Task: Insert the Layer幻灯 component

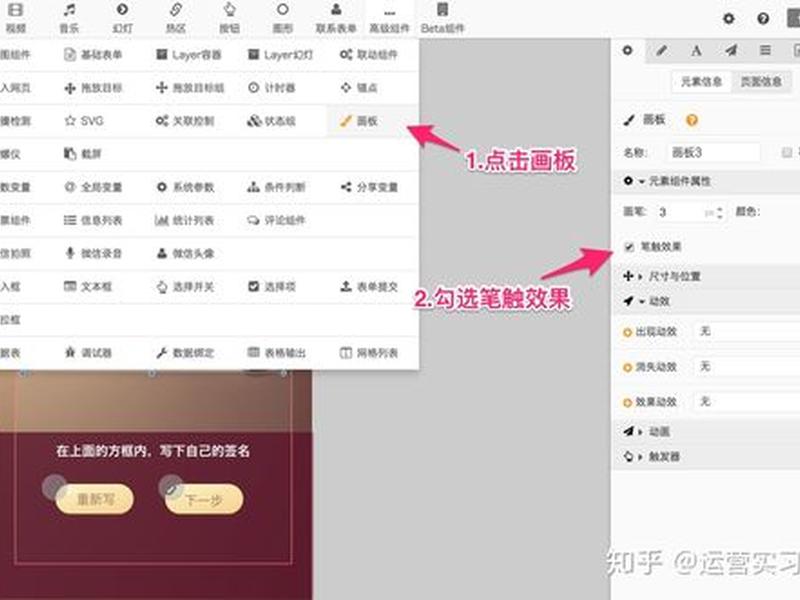Action: tap(280, 55)
